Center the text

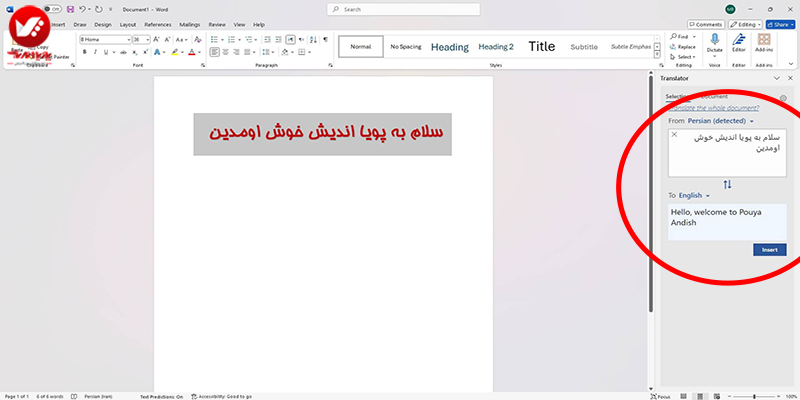coord(226,52)
